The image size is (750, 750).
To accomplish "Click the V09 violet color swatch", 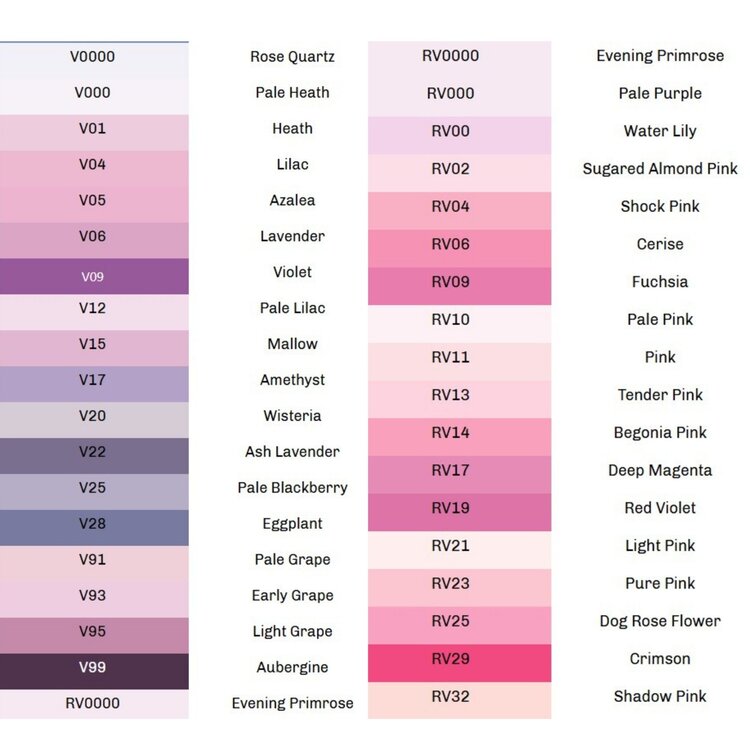I will (x=93, y=276).
